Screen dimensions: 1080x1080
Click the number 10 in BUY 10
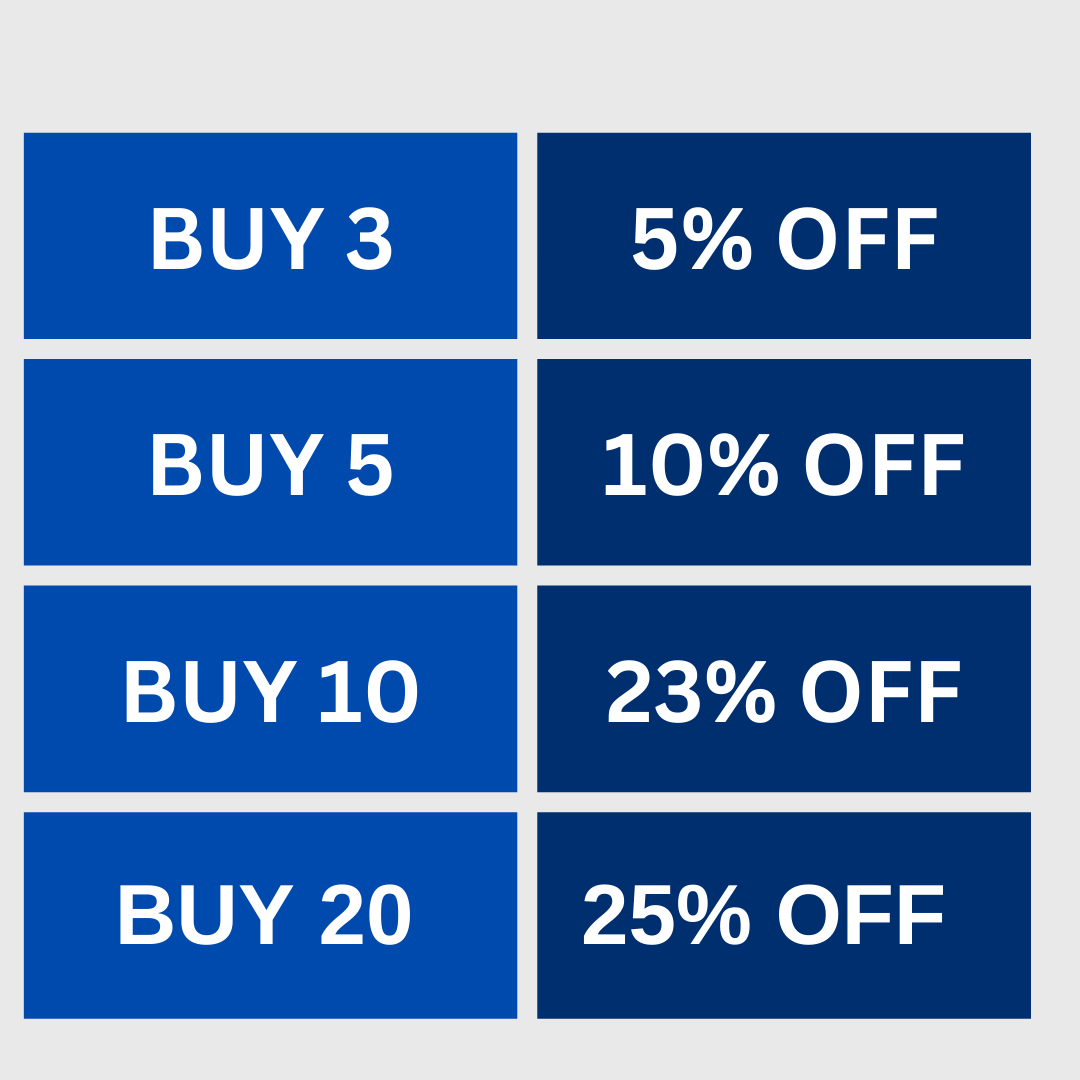368,692
